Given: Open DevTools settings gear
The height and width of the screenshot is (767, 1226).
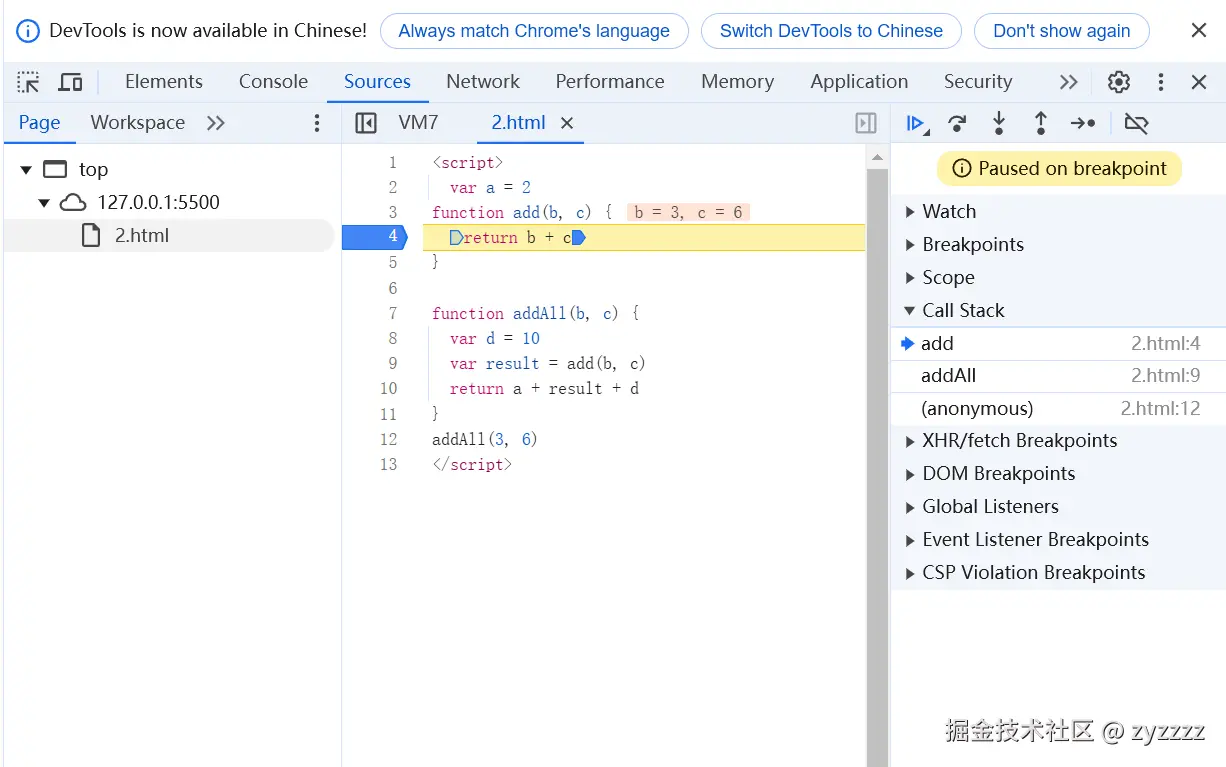Looking at the screenshot, I should (x=1119, y=82).
